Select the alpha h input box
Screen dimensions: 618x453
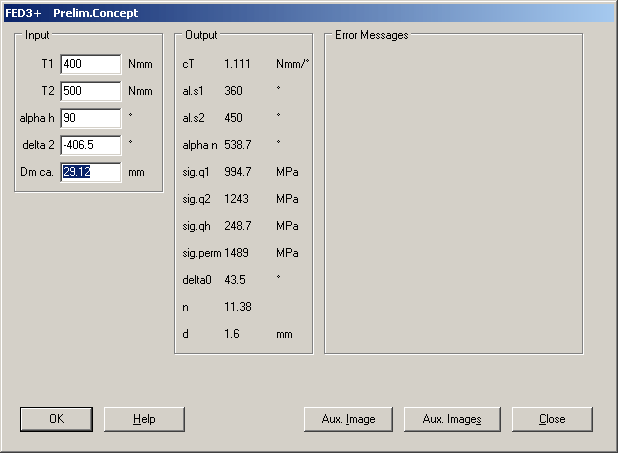[90, 118]
